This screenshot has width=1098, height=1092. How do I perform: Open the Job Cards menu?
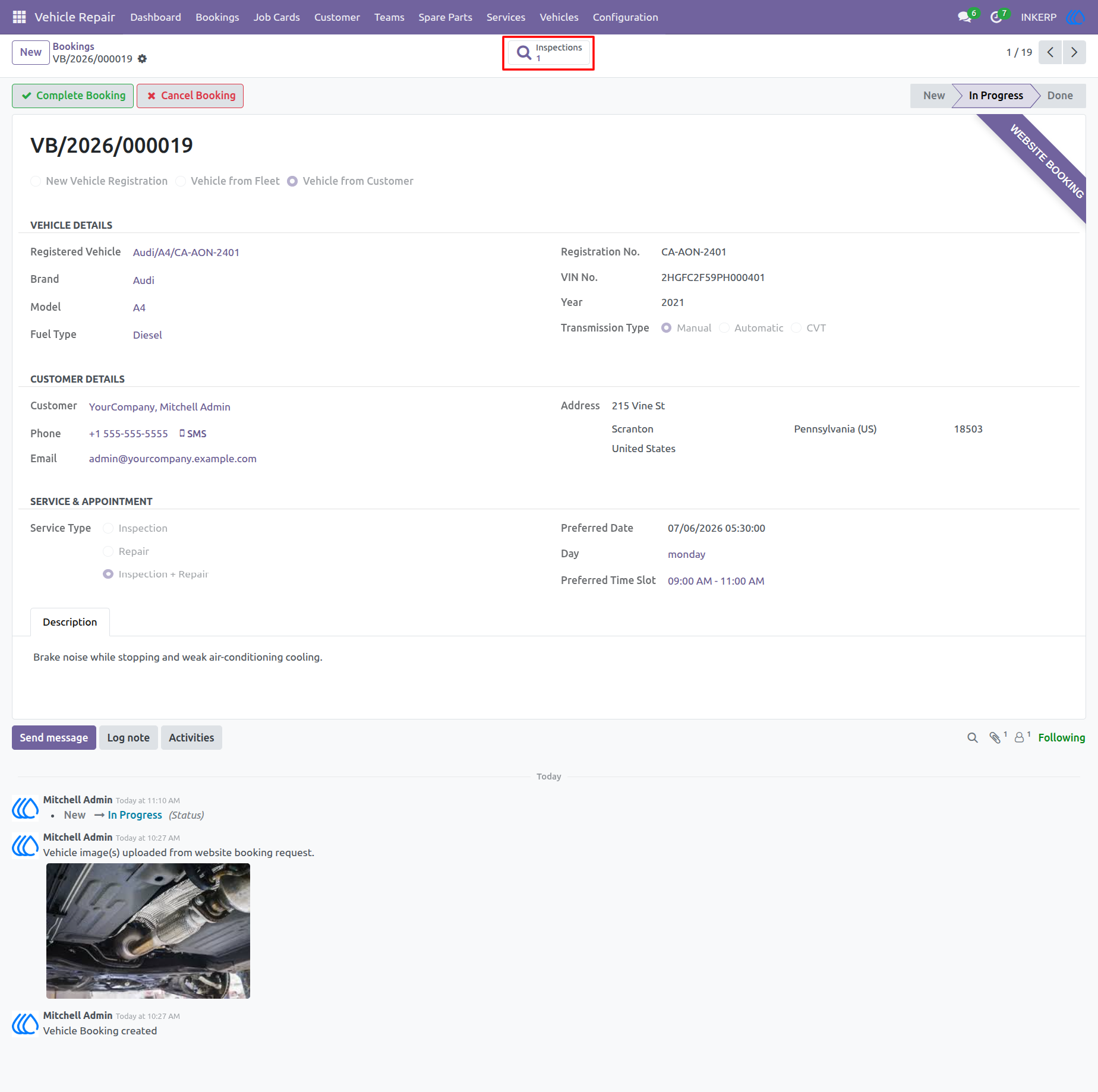point(276,17)
